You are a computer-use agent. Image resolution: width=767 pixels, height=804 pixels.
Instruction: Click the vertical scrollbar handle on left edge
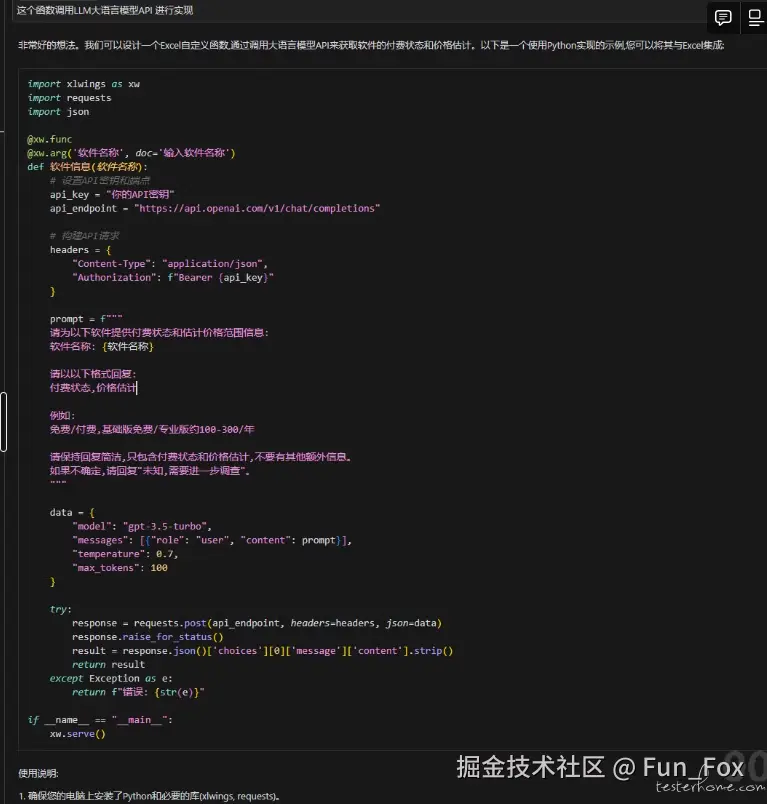pos(4,421)
